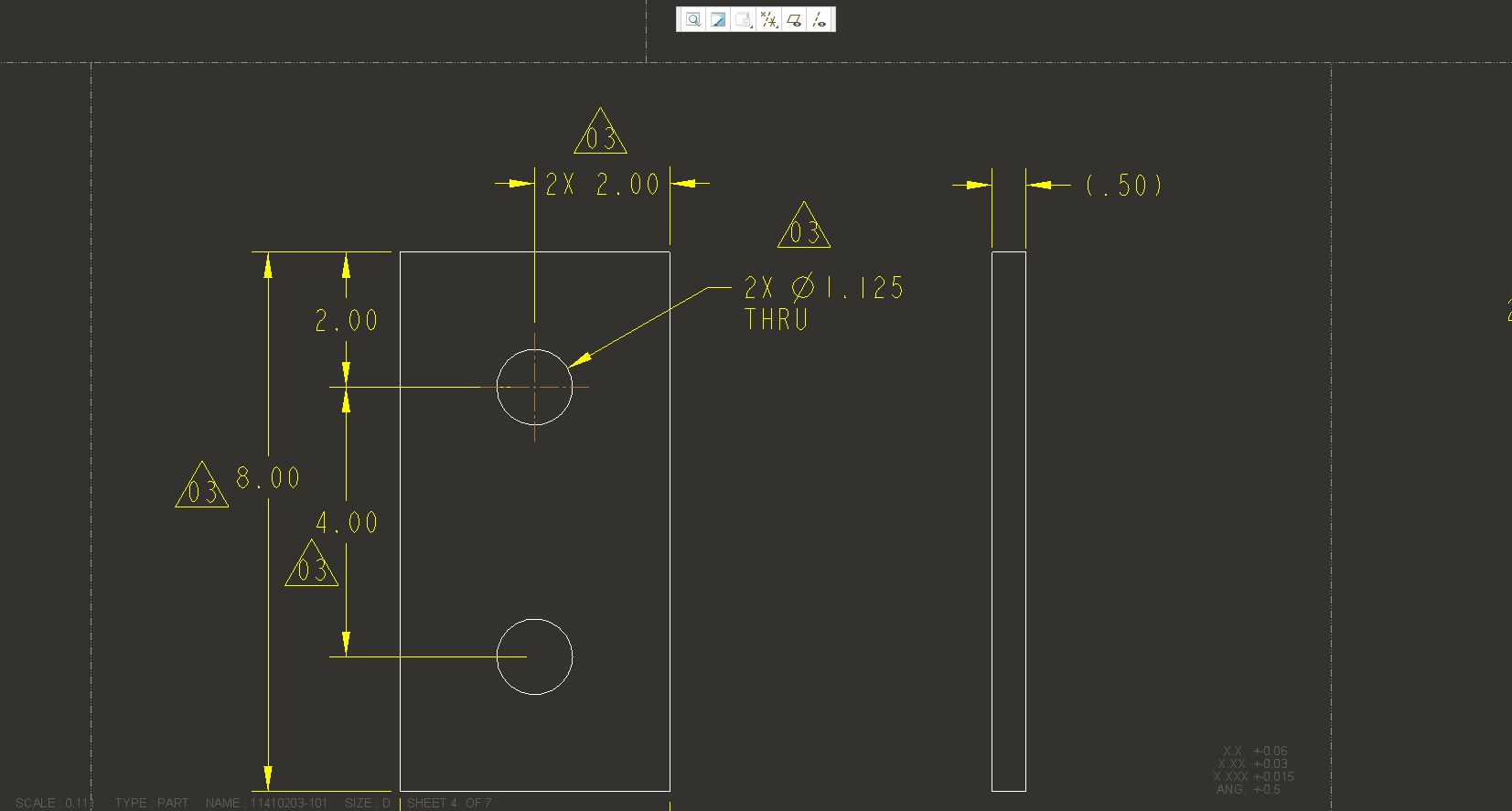This screenshot has width=1512, height=811.
Task: Select the lower hole circle in the plate
Action: 535,656
